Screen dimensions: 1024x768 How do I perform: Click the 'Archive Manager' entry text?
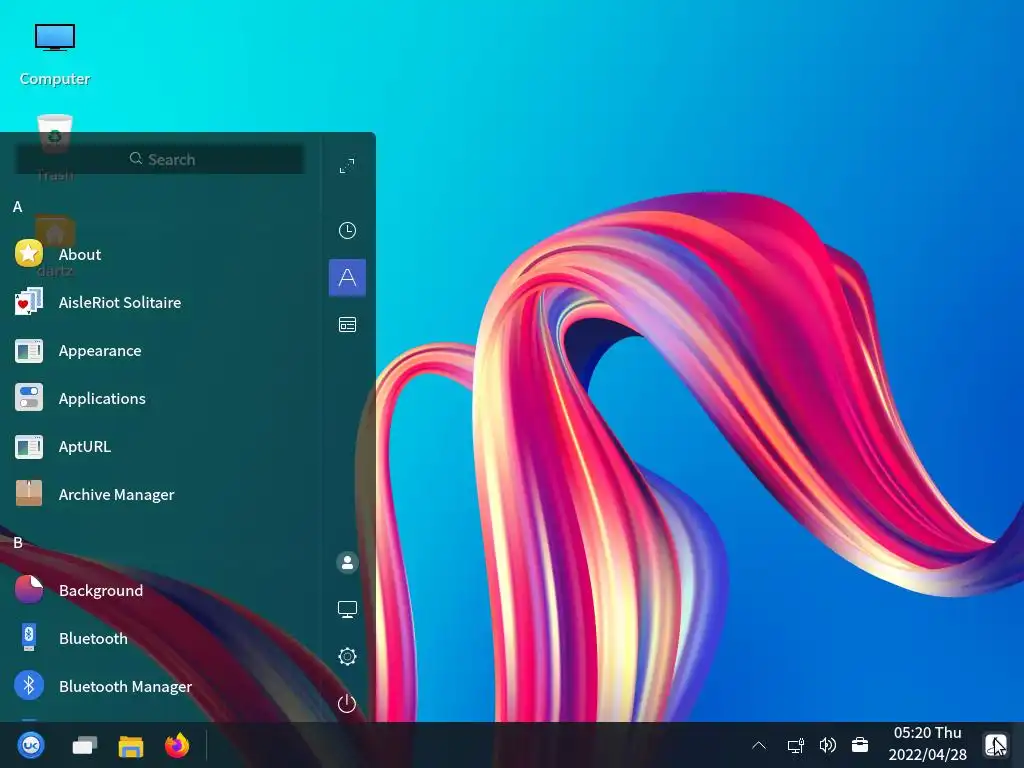[x=116, y=495]
